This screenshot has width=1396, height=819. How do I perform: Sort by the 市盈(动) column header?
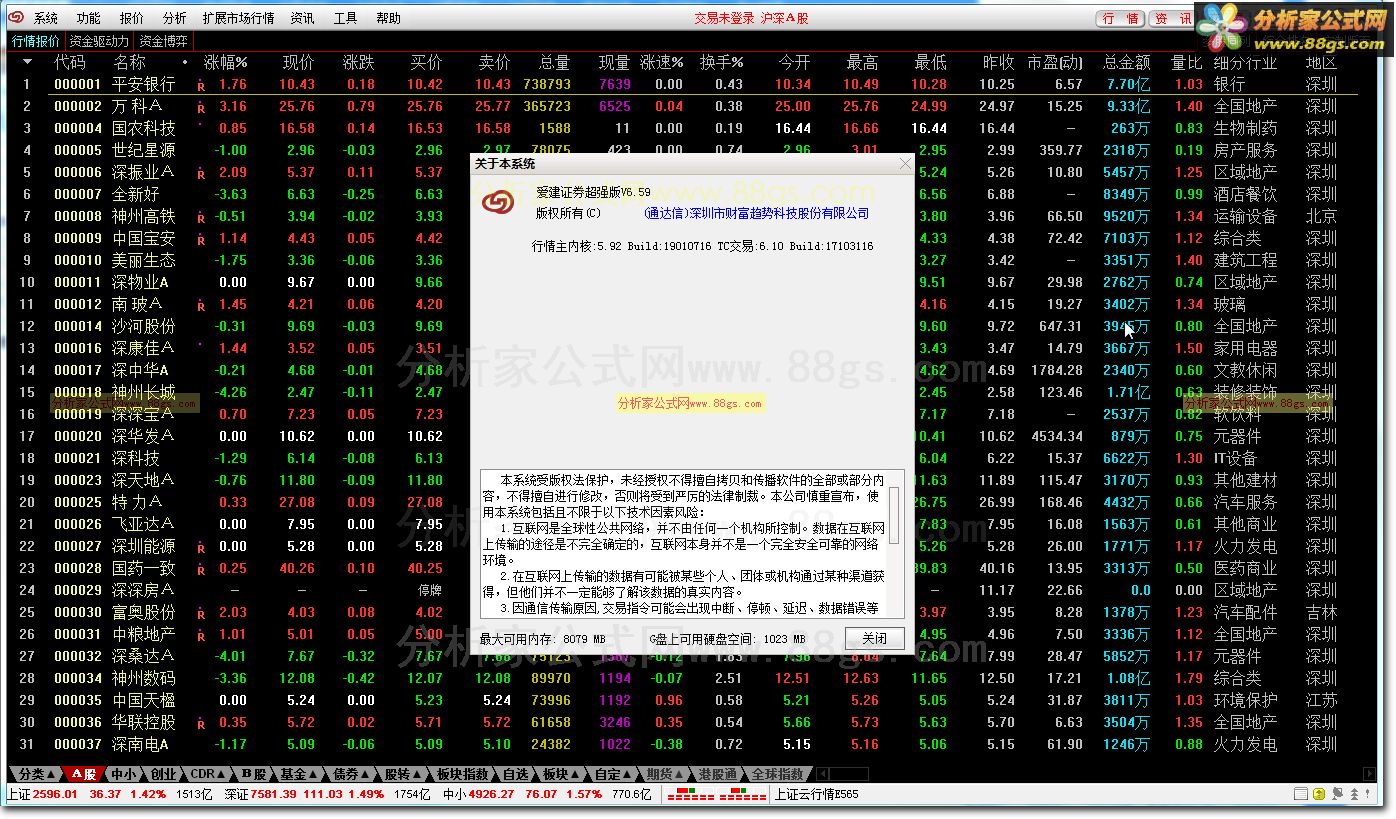point(1055,63)
